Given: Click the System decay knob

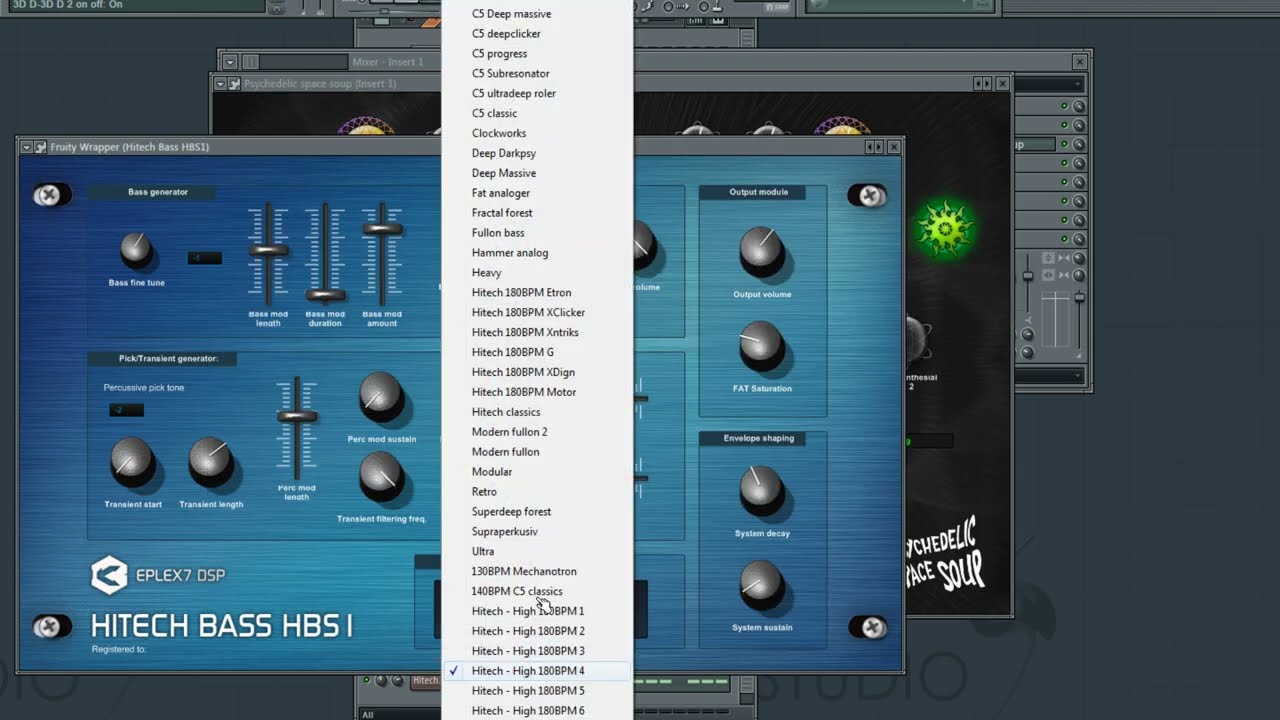Looking at the screenshot, I should [x=762, y=491].
